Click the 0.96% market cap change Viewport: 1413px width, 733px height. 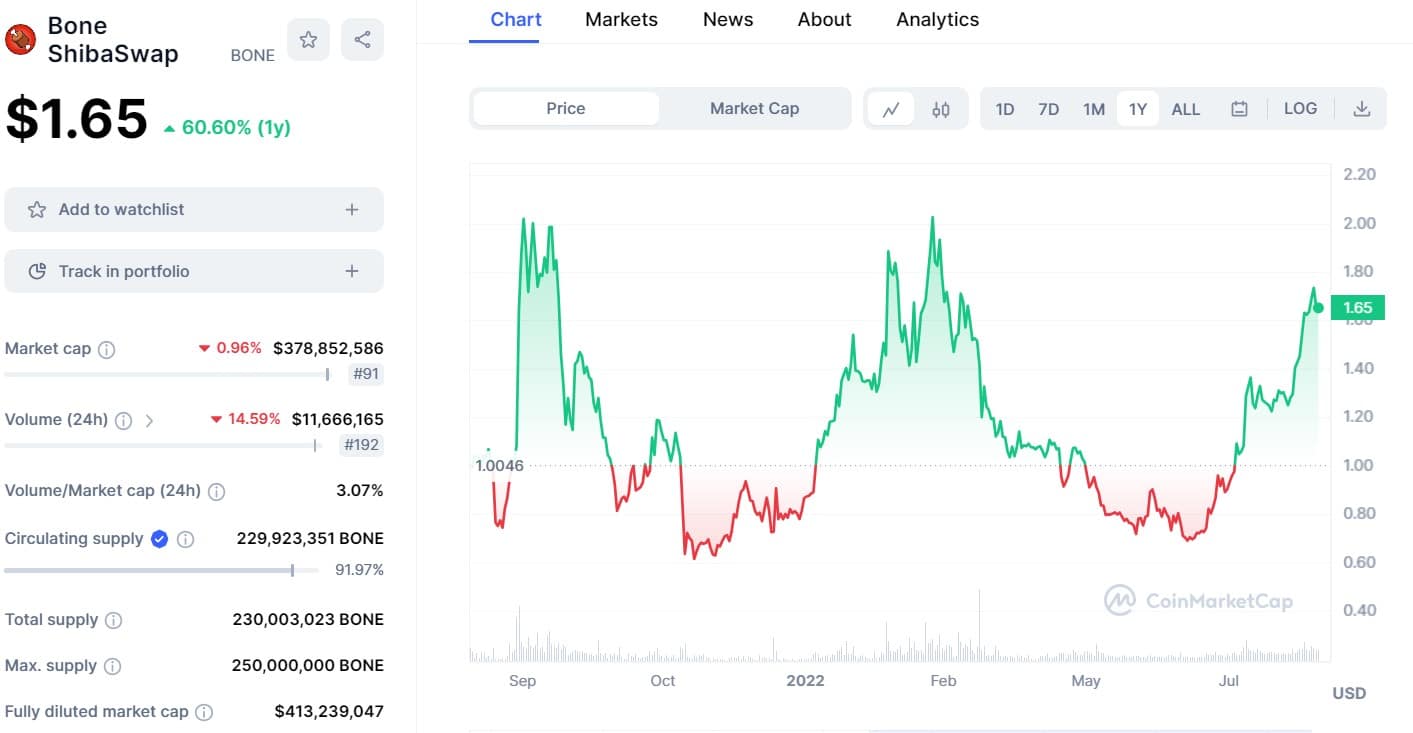point(230,349)
